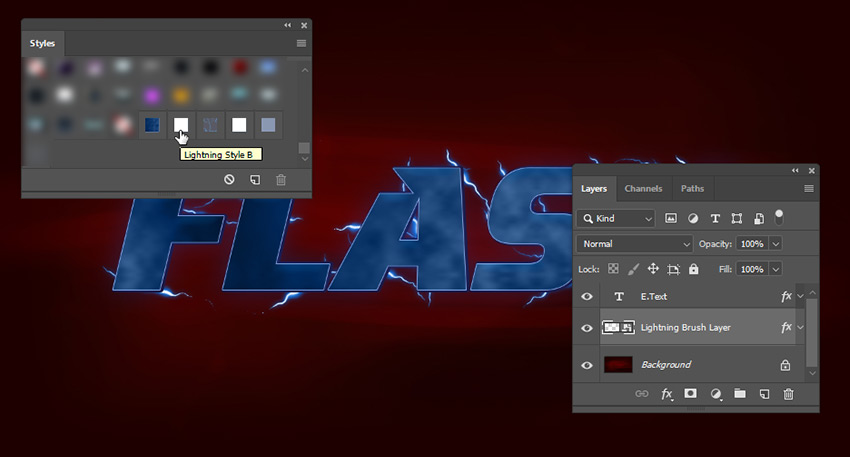Image resolution: width=850 pixels, height=457 pixels.
Task: Apply the dark blue style swatch
Action: click(152, 125)
